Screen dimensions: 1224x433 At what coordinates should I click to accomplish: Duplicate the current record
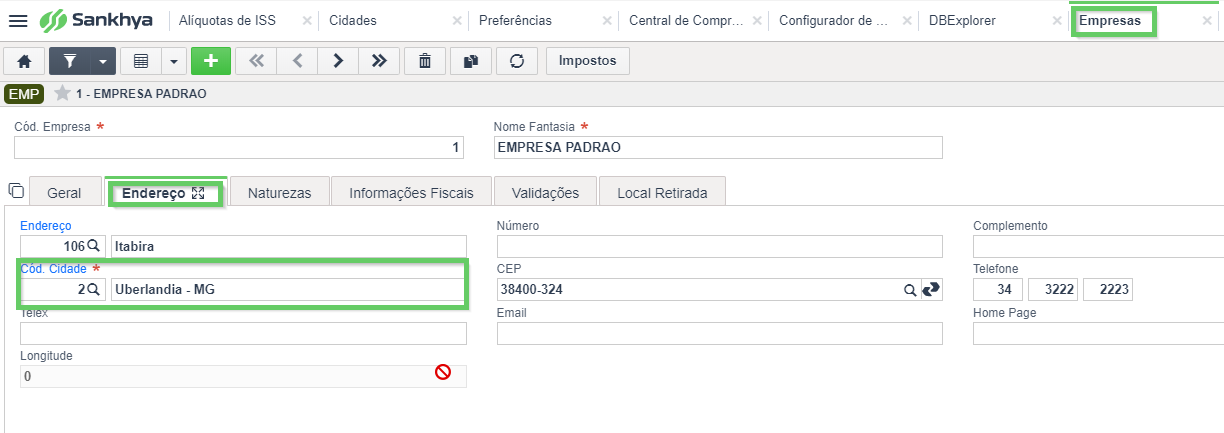point(471,61)
